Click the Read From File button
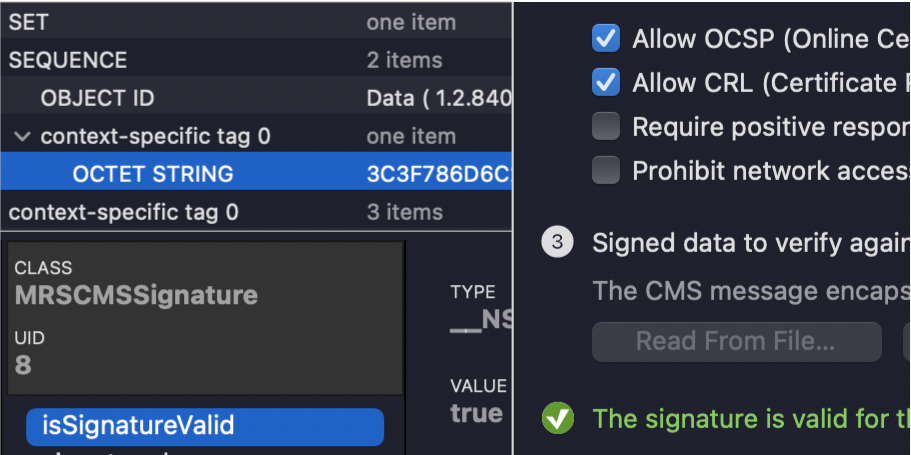 (x=736, y=341)
